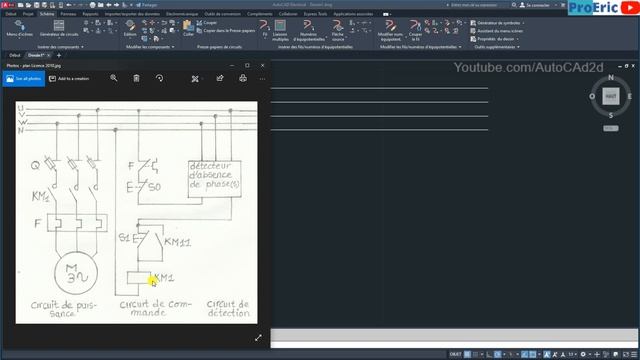Click Se connecter sign-in button

click(536, 5)
